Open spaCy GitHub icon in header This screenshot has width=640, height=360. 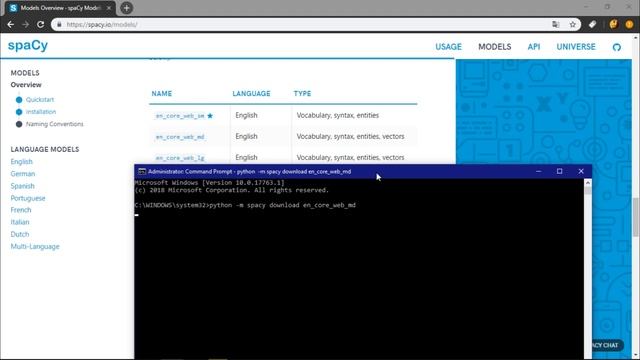617,47
